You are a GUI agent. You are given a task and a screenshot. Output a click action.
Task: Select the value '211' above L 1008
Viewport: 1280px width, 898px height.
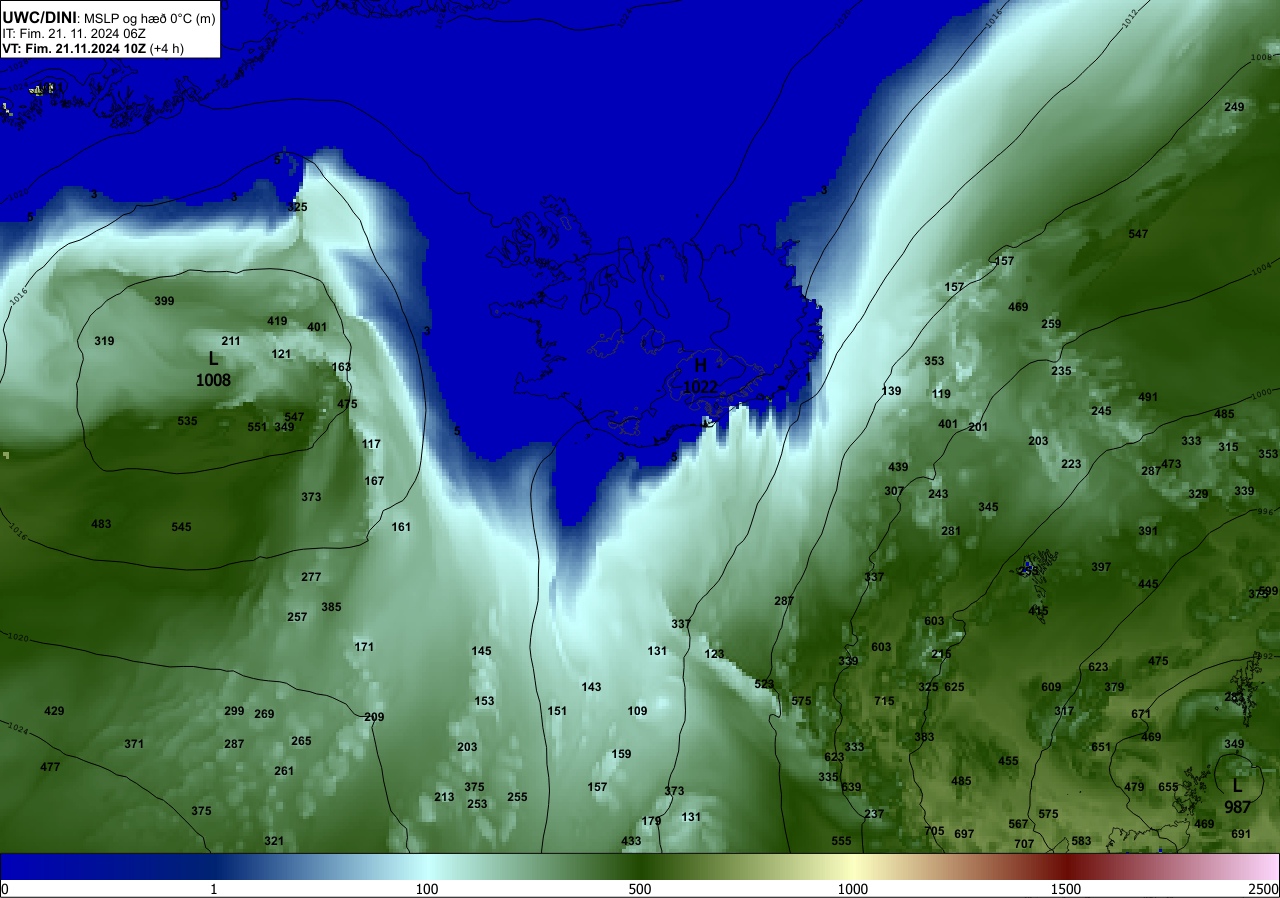[x=231, y=341]
